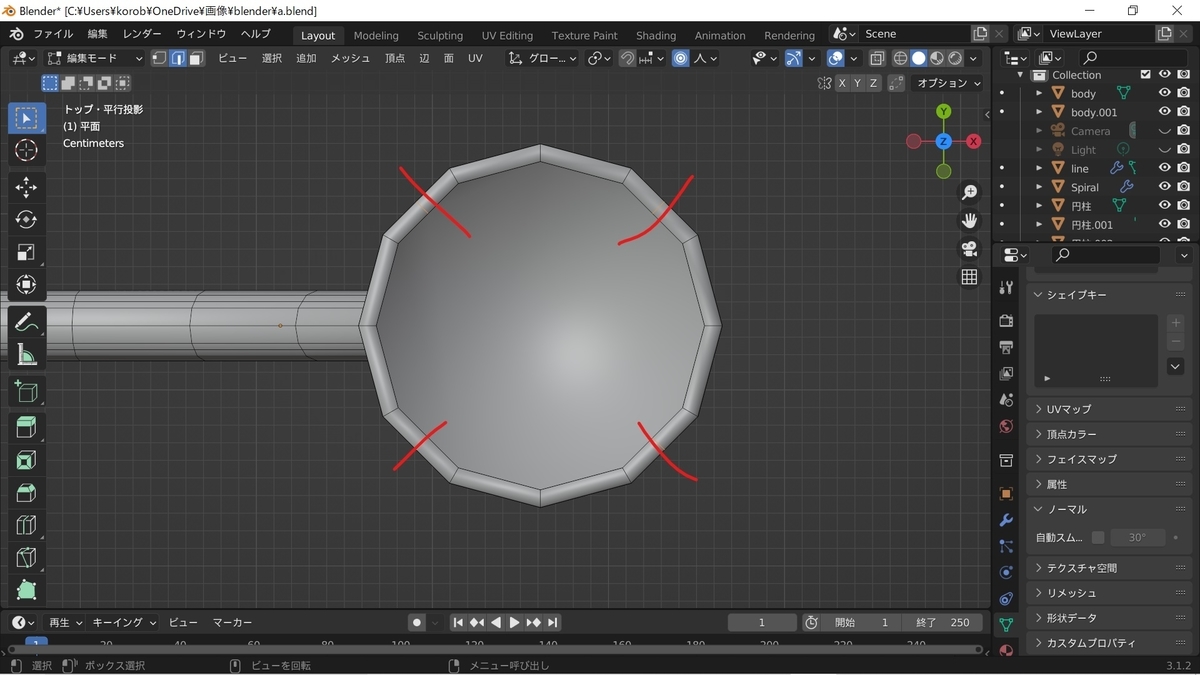The height and width of the screenshot is (675, 1200).
Task: Toggle camera view icon
Action: (969, 248)
